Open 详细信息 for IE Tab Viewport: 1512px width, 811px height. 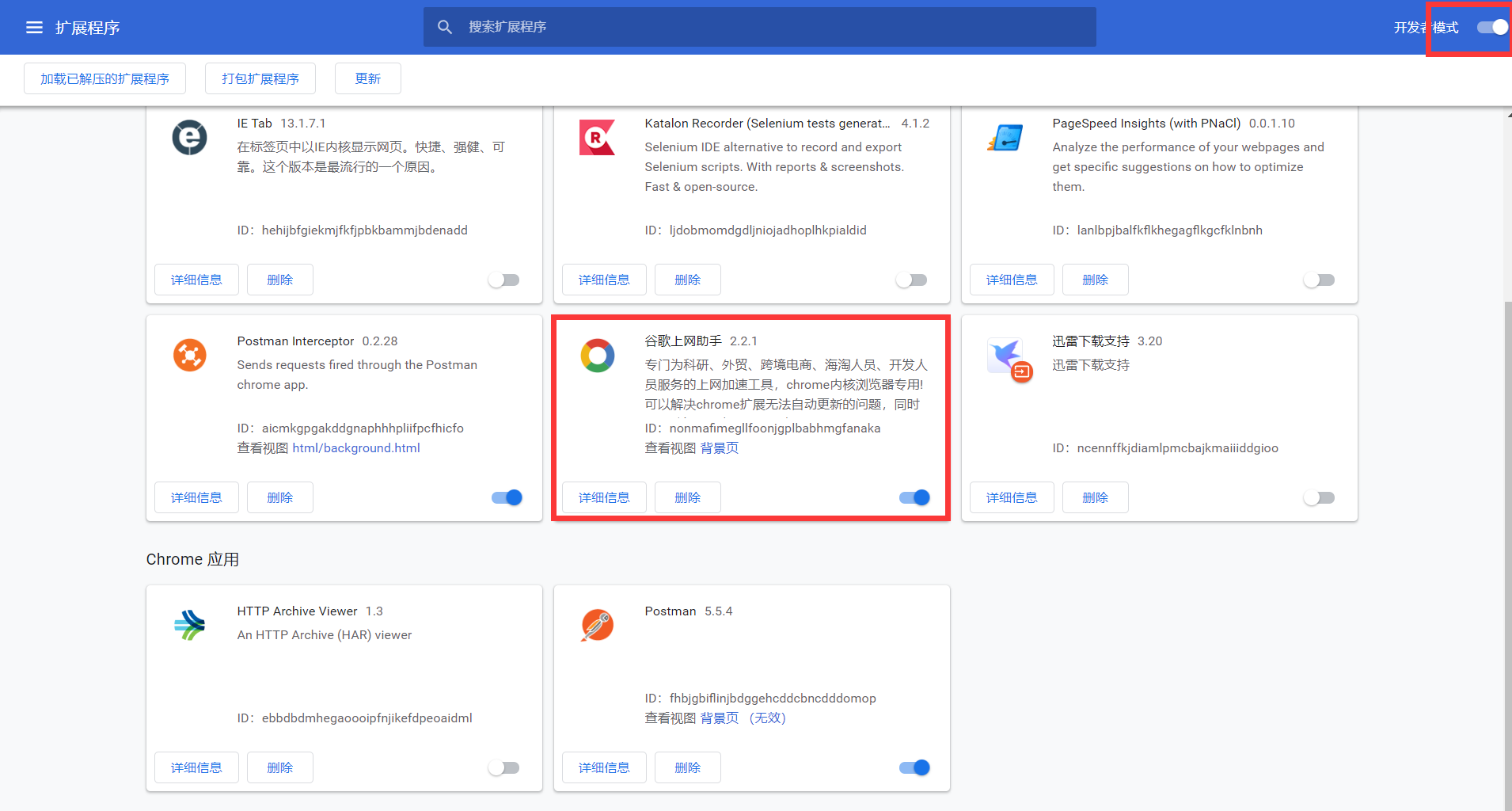196,280
